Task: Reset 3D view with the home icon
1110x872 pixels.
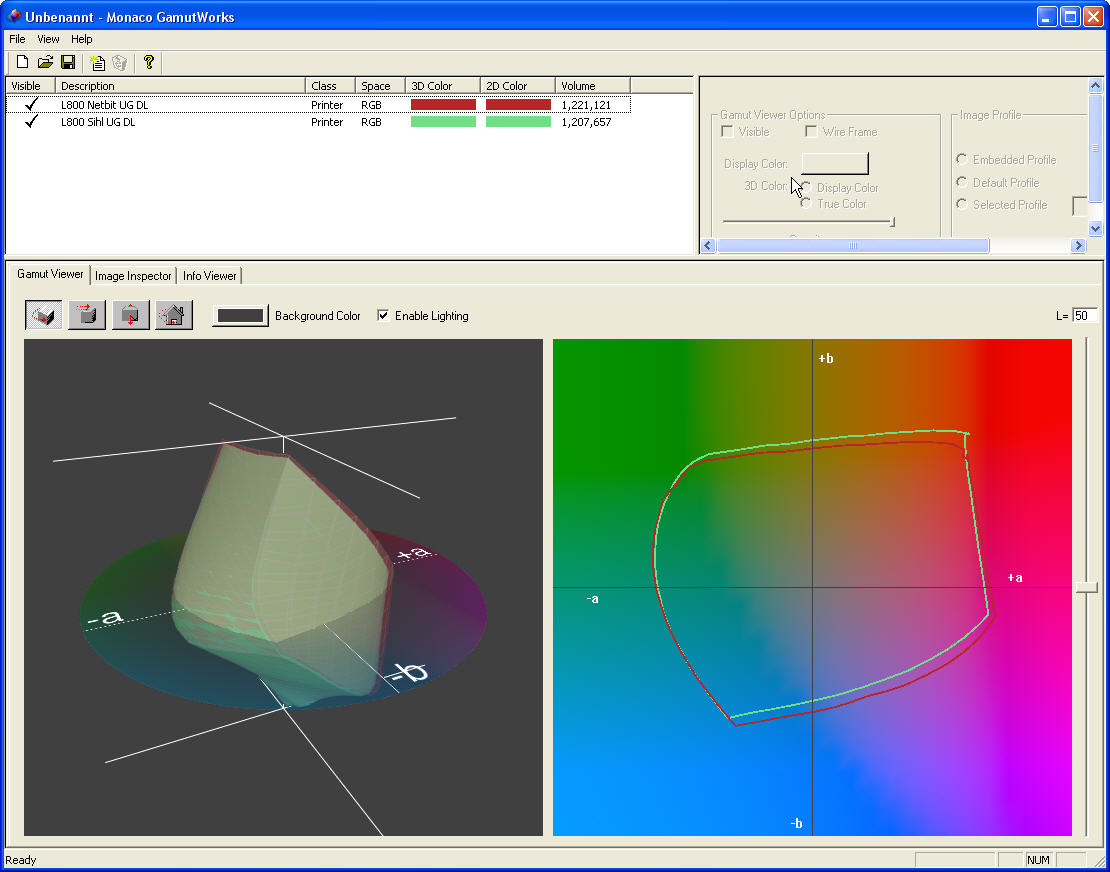Action: click(x=174, y=315)
